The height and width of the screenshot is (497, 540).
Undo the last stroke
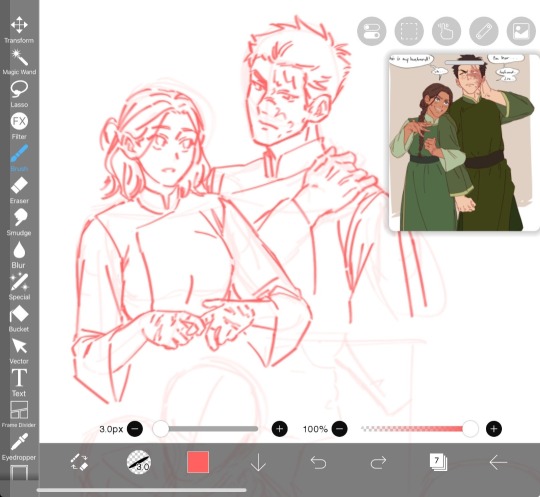(x=318, y=462)
